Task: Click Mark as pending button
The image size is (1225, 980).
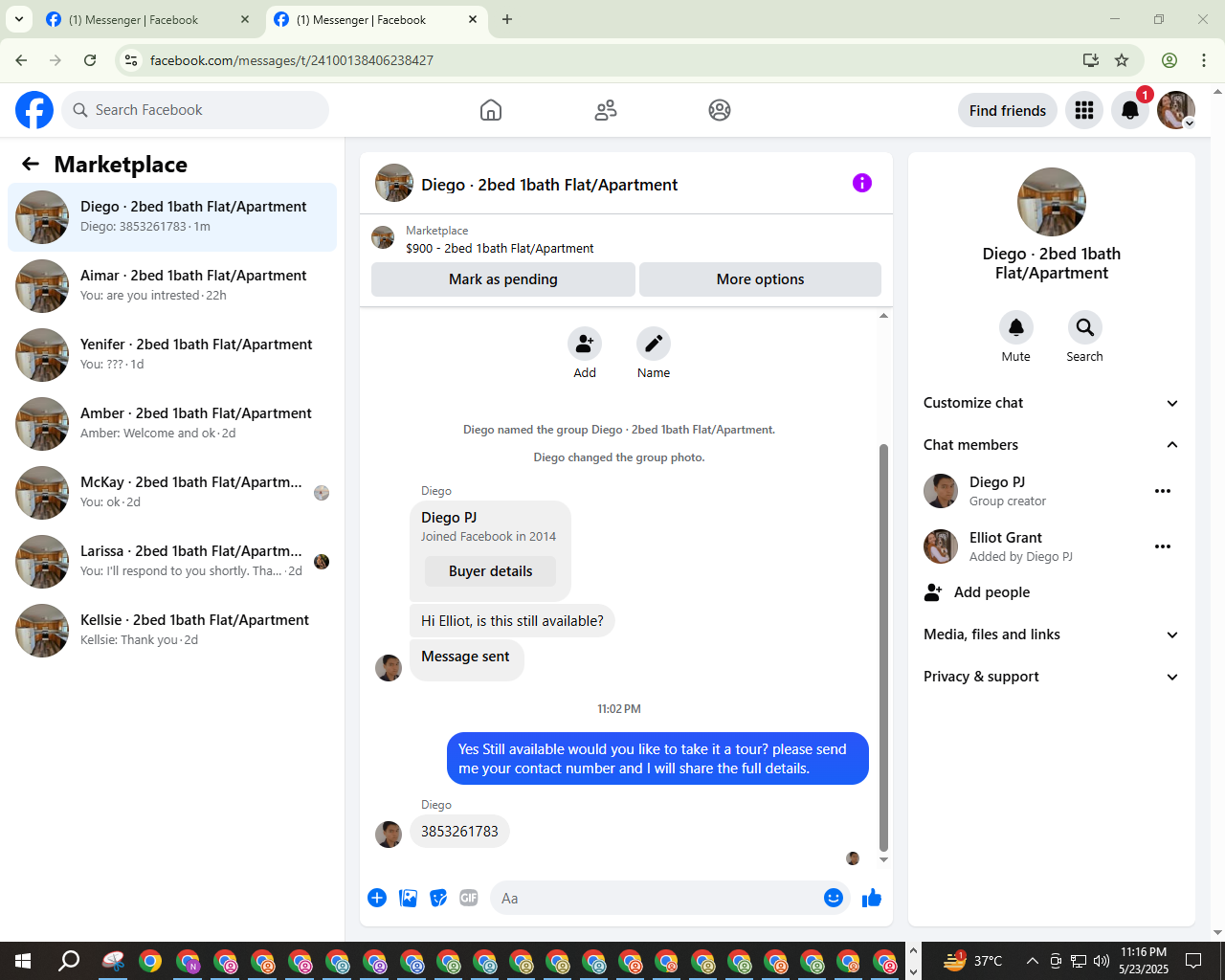Action: tap(503, 279)
